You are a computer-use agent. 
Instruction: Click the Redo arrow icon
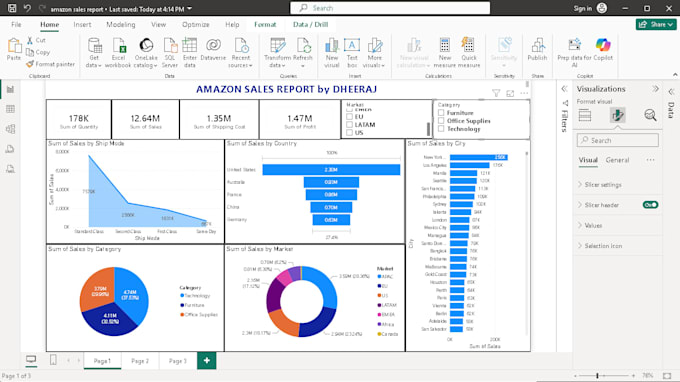click(x=42, y=8)
